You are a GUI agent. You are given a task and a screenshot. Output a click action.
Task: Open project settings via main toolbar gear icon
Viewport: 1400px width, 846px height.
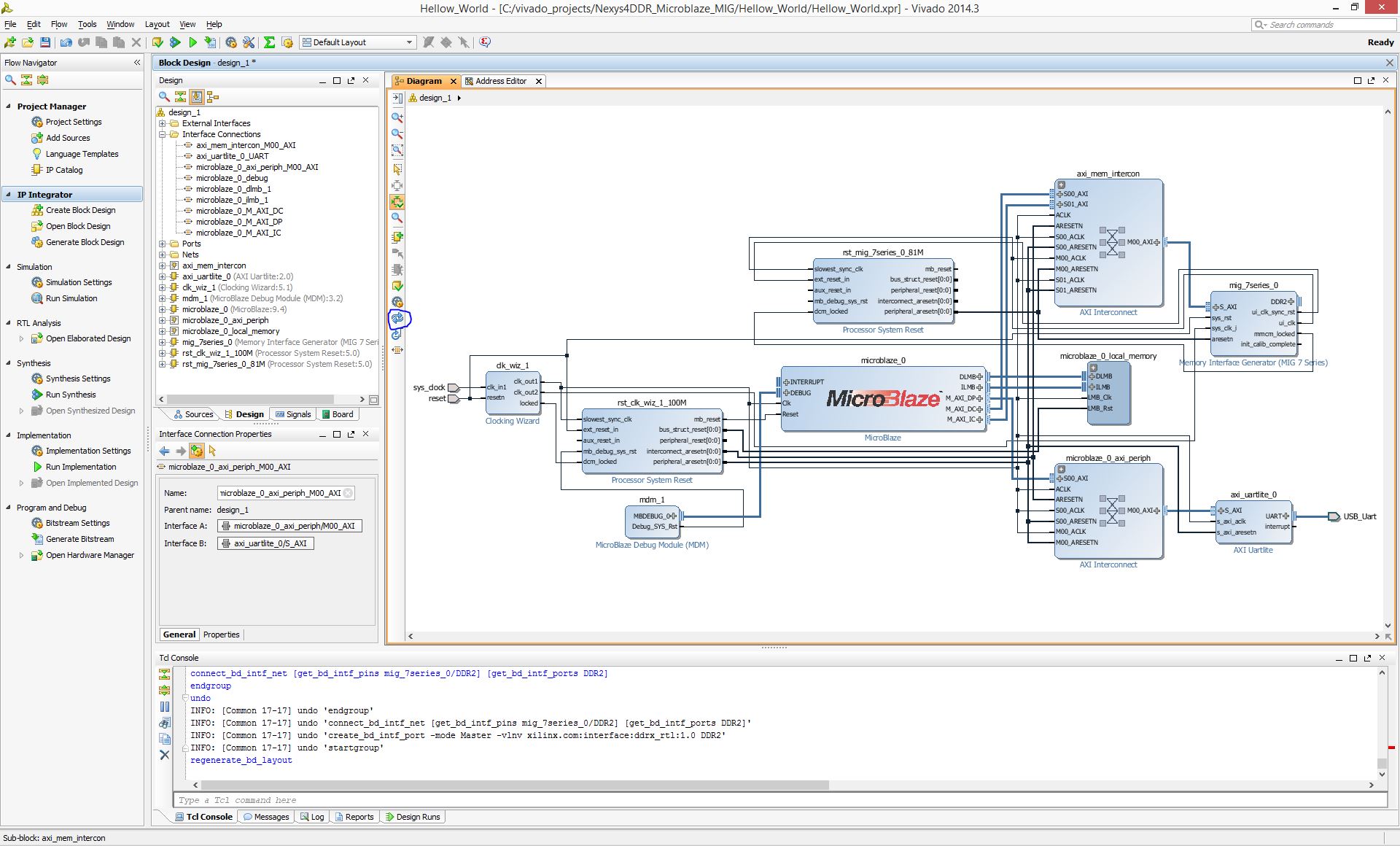pyautogui.click(x=231, y=42)
